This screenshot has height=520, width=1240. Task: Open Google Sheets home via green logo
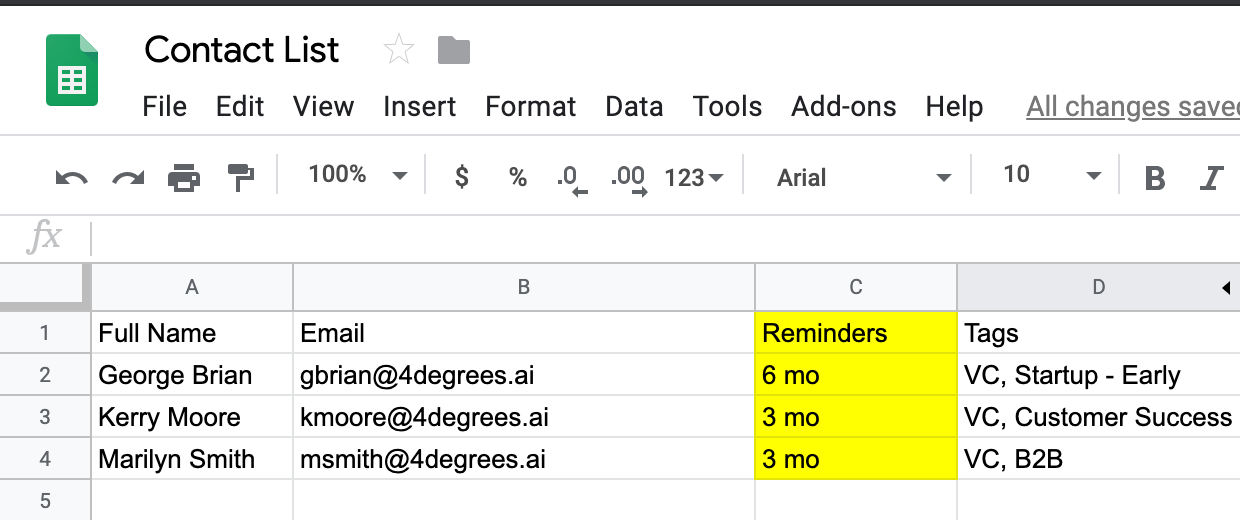coord(72,70)
